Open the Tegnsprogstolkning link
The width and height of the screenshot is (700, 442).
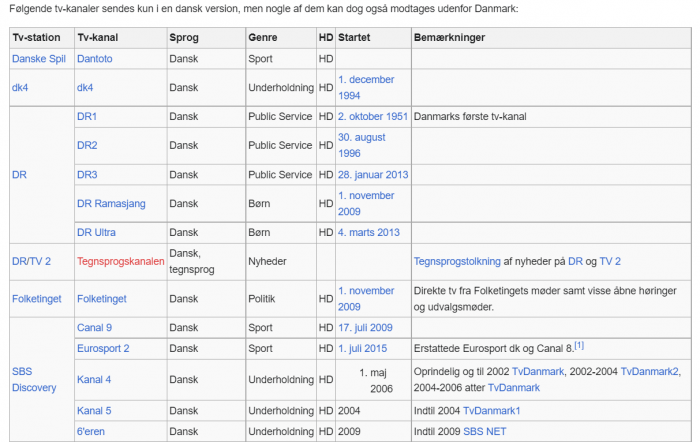[457, 262]
